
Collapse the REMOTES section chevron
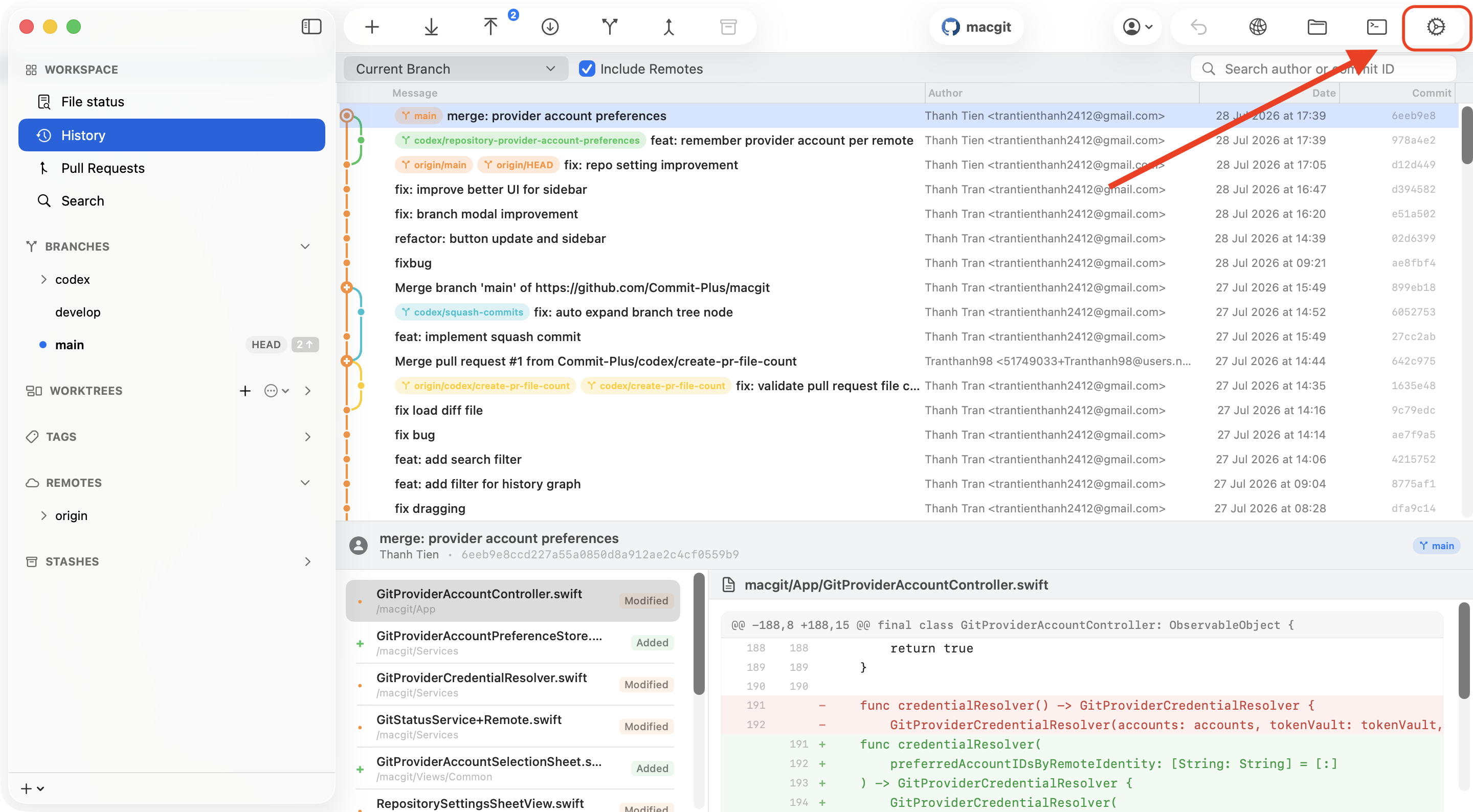pos(305,483)
